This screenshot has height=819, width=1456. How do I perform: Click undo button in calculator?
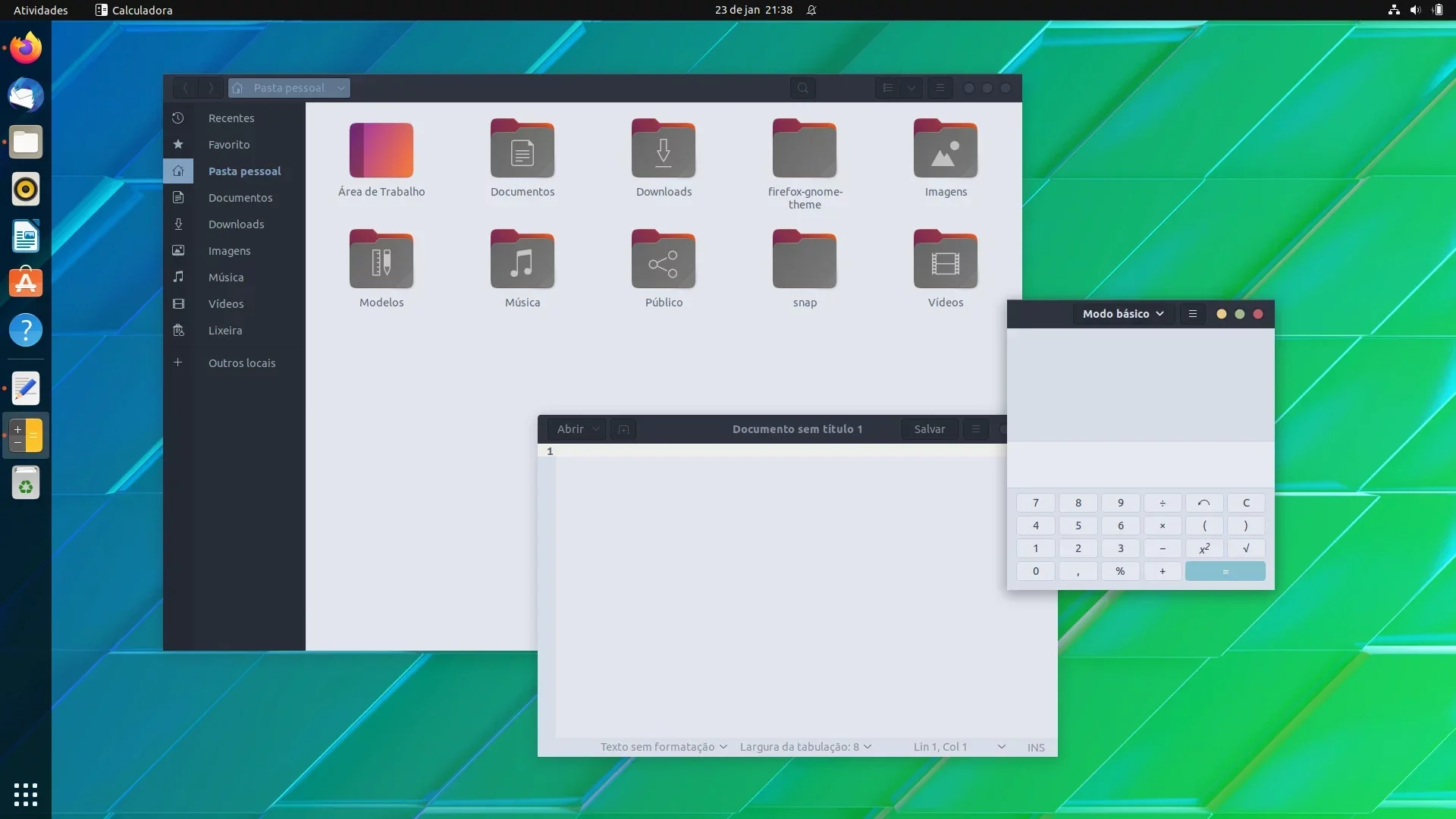coord(1204,503)
